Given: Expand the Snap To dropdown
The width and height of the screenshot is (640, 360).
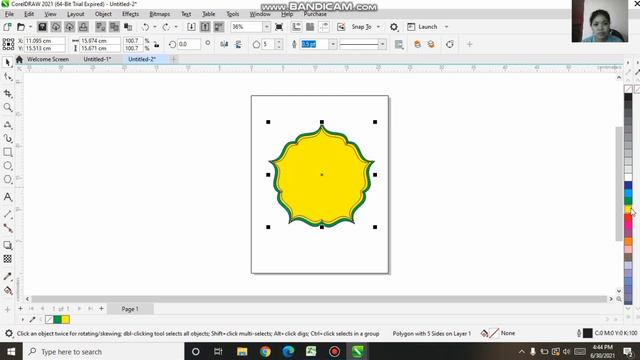Looking at the screenshot, I should coord(378,27).
